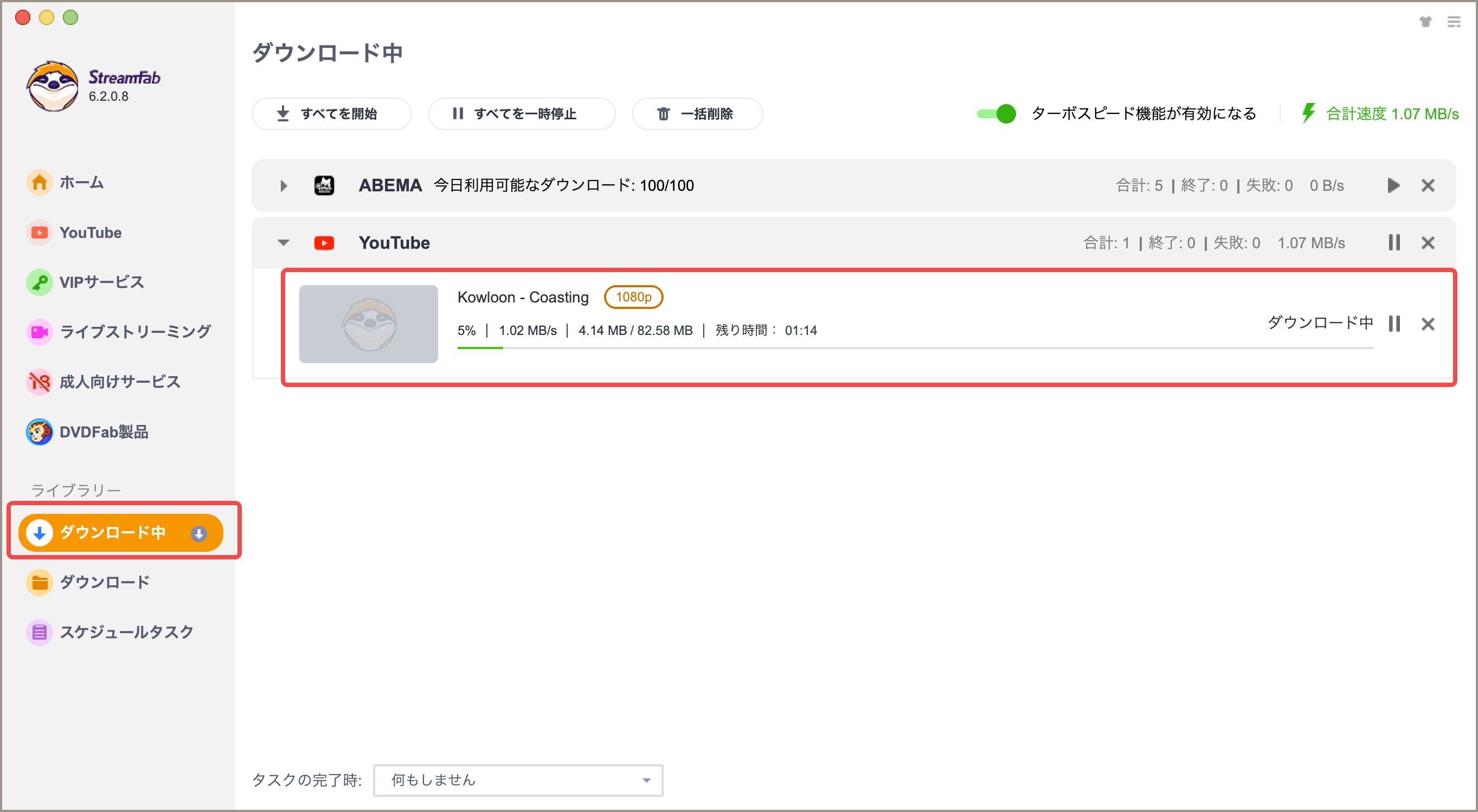Click すべてを一時停止 button

522,113
